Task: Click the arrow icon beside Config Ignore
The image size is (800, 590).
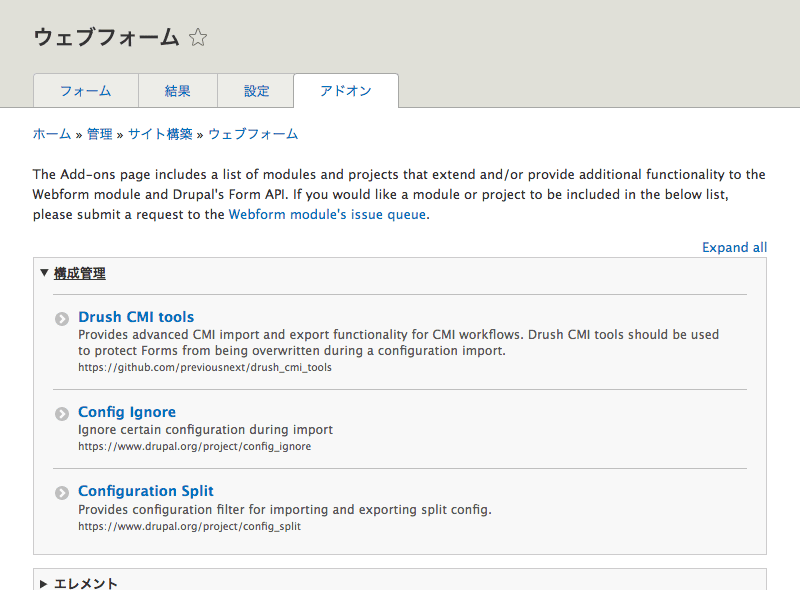Action: pos(62,413)
